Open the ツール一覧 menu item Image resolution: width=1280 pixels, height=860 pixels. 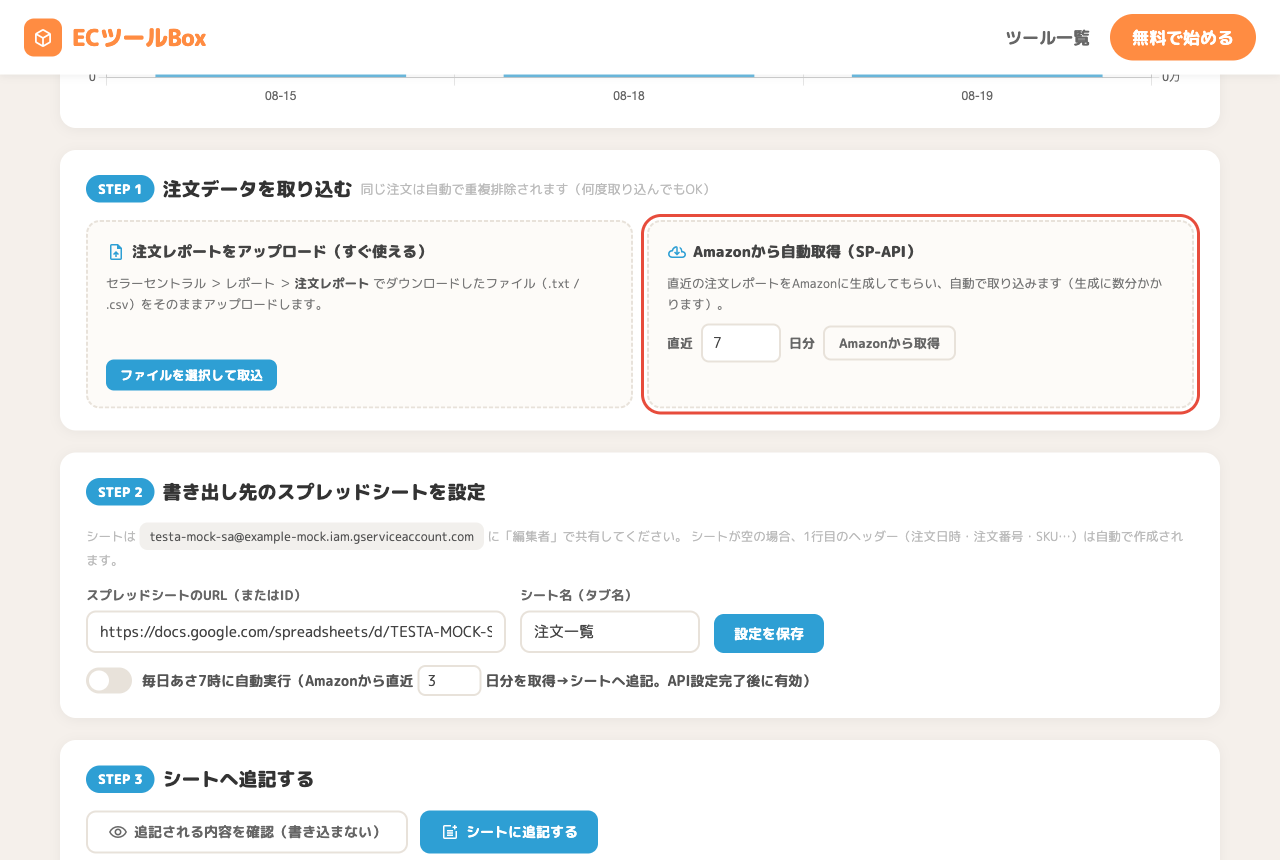point(1047,38)
